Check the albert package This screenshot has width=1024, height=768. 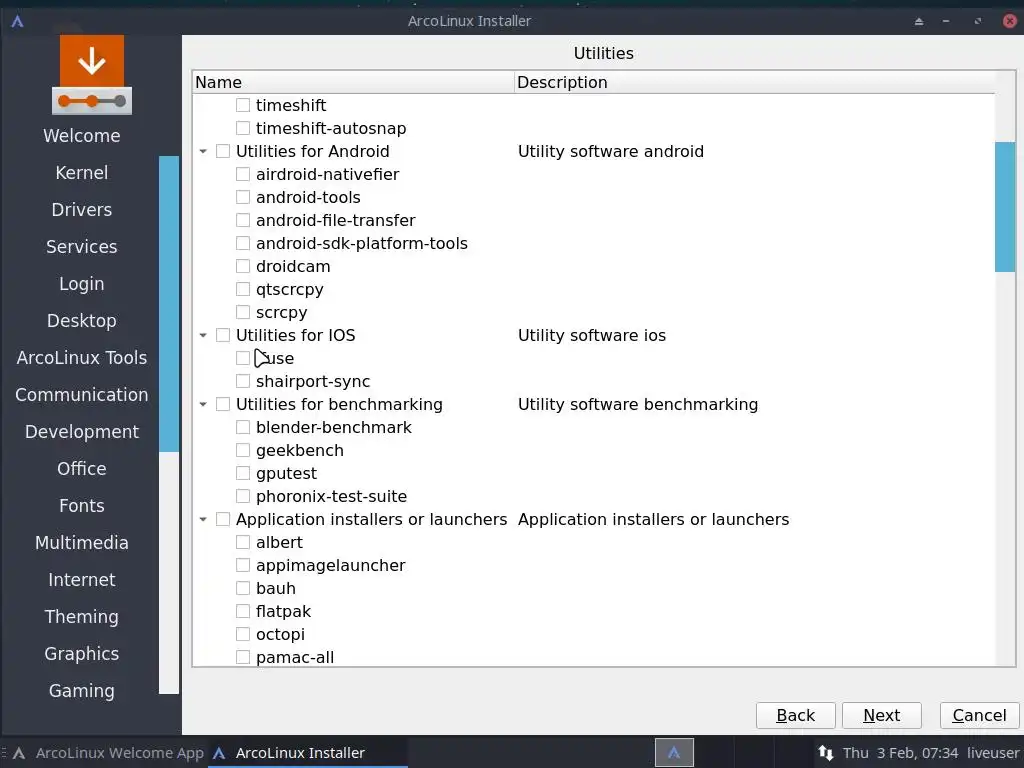243,542
